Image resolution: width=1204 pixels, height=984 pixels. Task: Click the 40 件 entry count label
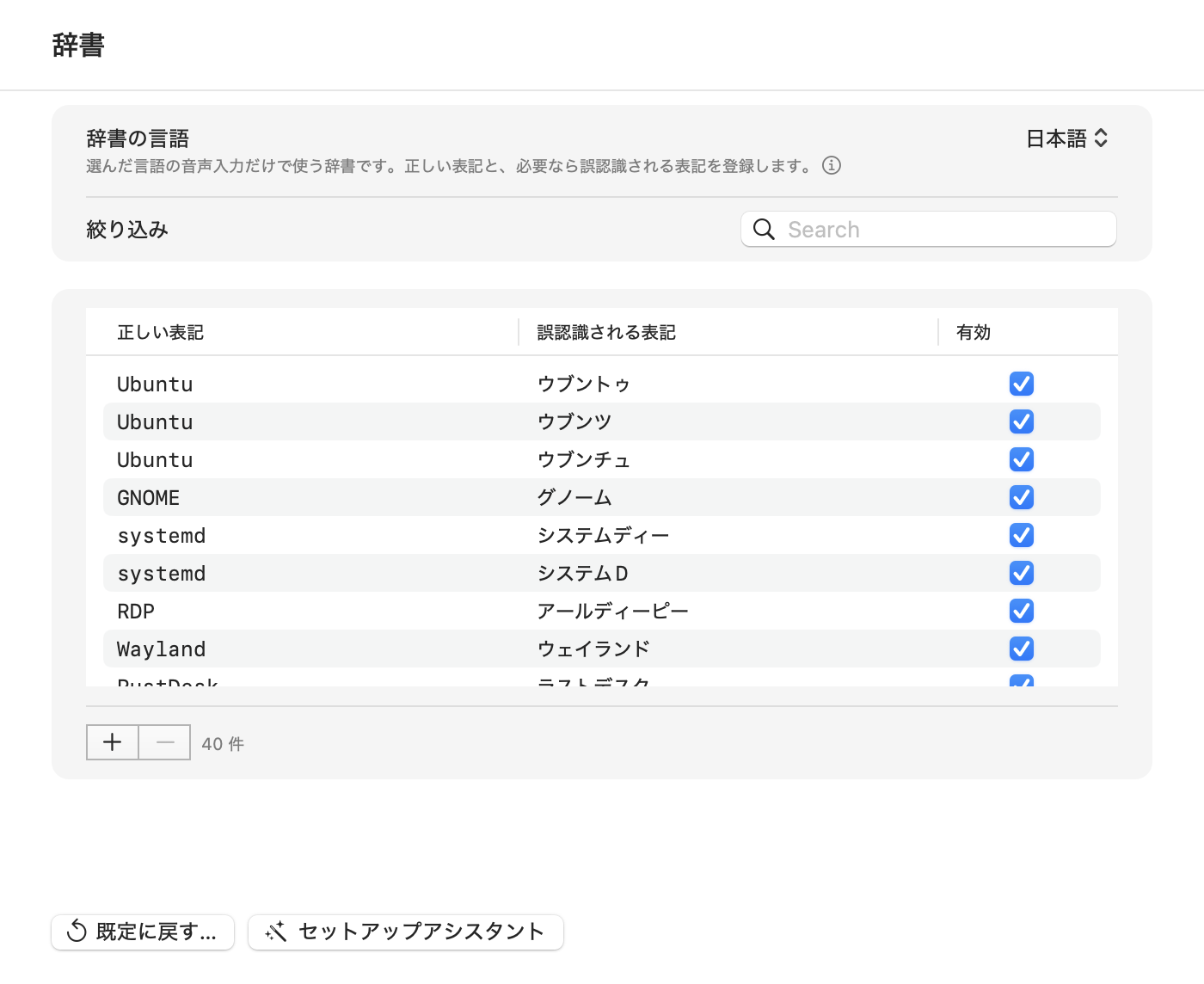pos(223,743)
